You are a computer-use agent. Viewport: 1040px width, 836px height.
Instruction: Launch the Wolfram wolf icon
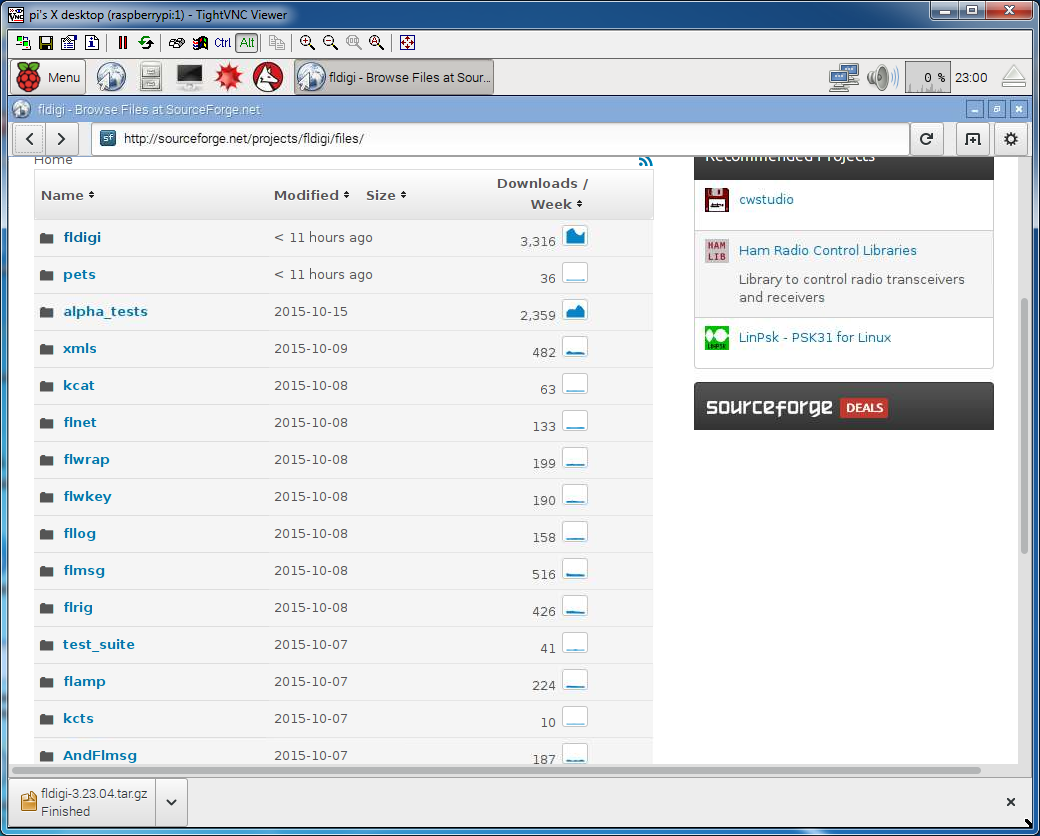coord(268,77)
